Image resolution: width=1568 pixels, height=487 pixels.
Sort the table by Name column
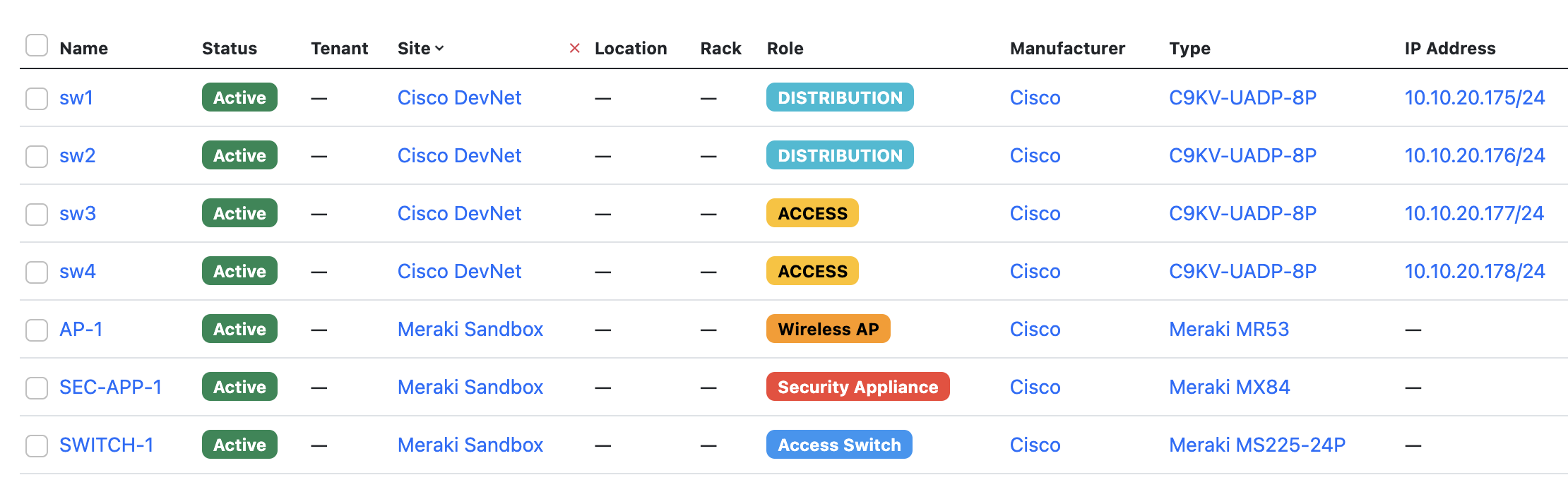click(83, 48)
